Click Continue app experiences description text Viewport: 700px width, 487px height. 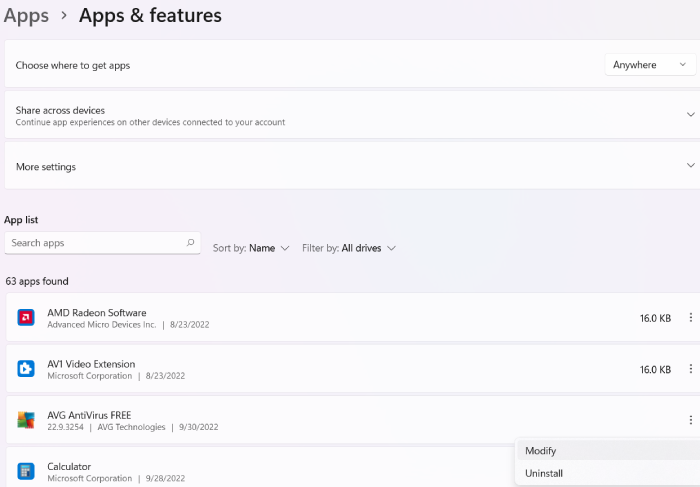click(150, 122)
